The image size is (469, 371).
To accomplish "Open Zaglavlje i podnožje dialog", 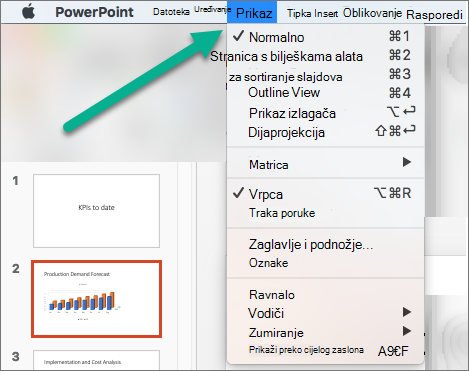I will (x=325, y=245).
